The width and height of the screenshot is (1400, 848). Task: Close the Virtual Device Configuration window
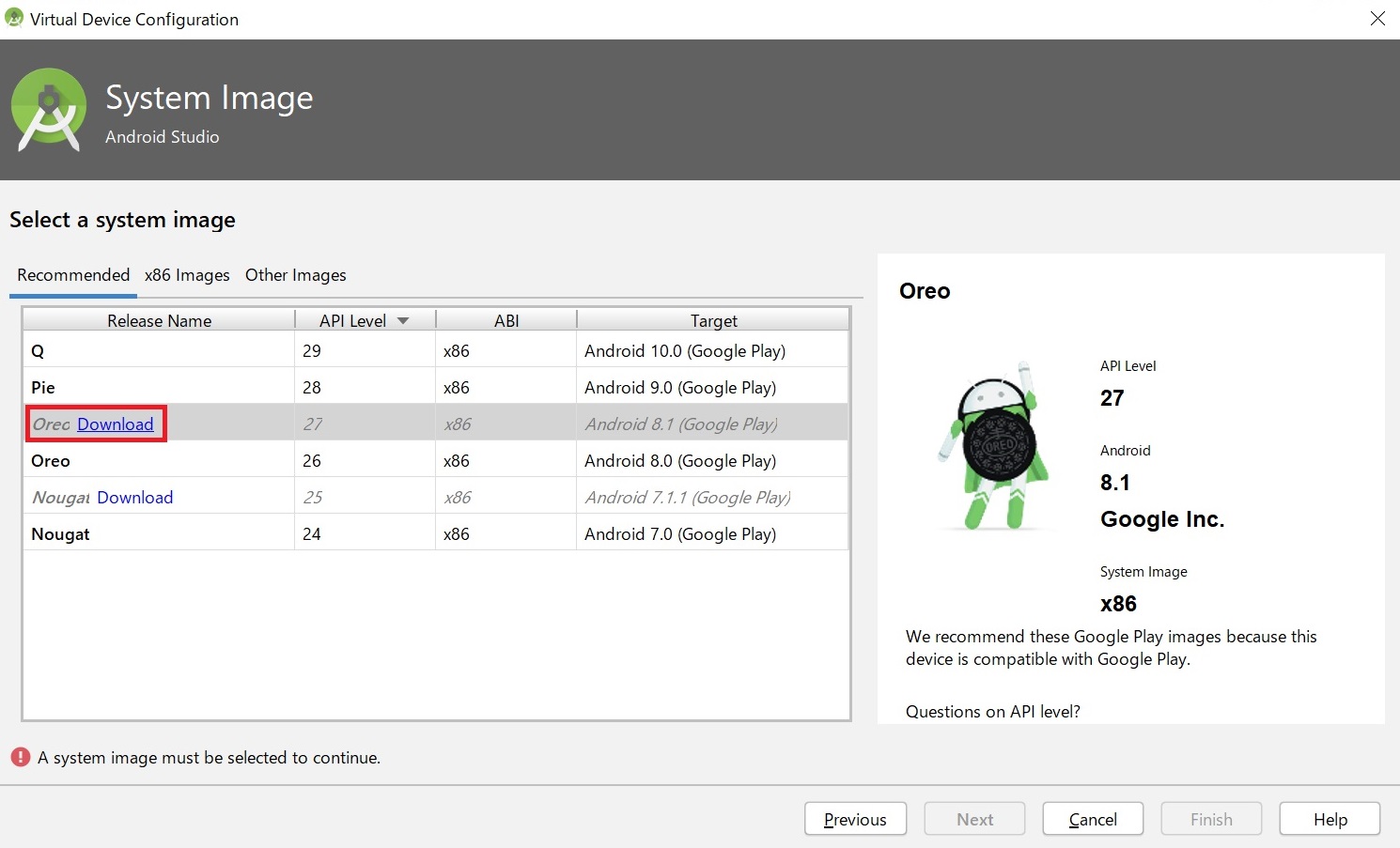1377,19
